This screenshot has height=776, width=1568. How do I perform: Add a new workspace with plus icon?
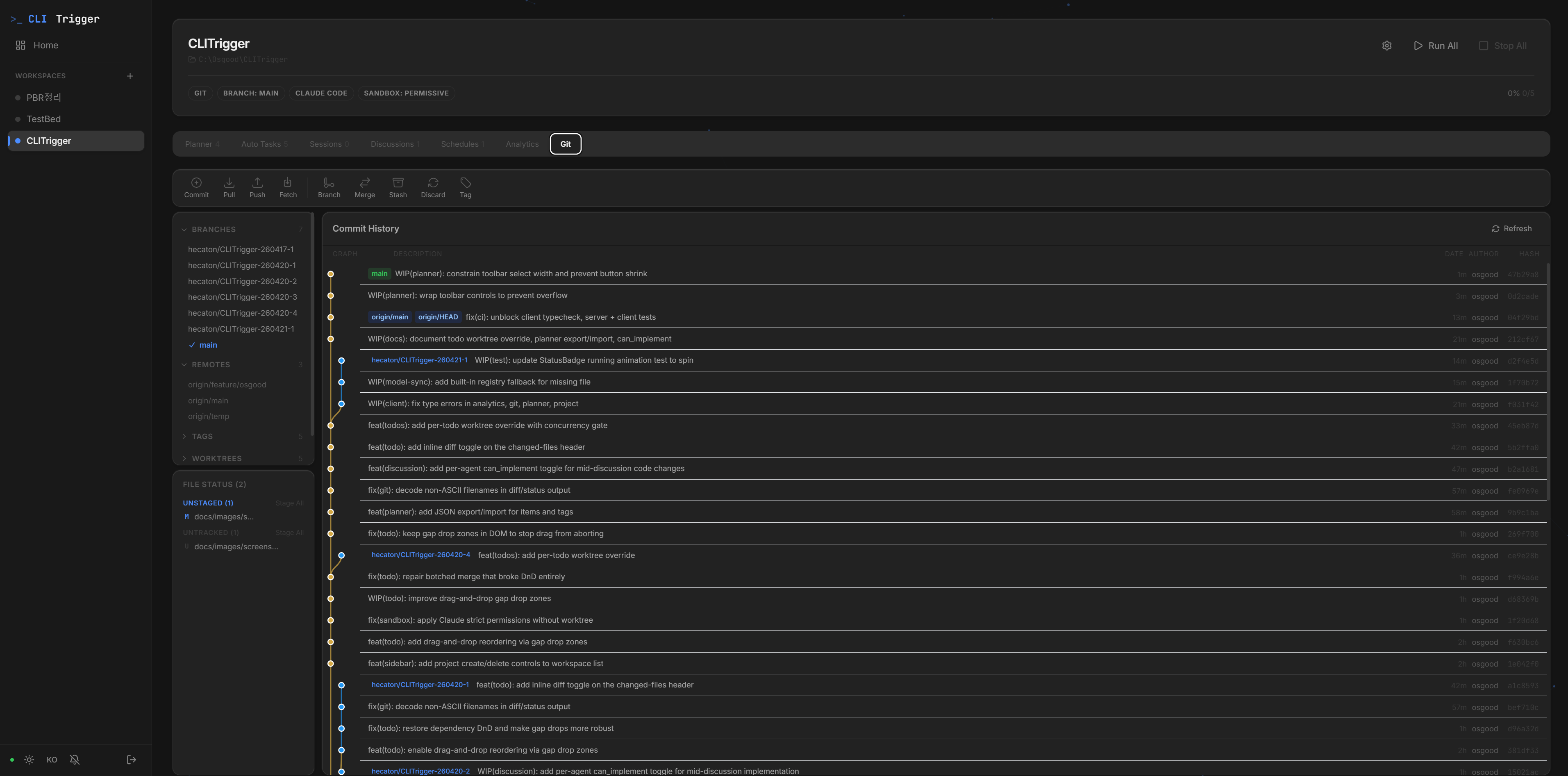130,76
